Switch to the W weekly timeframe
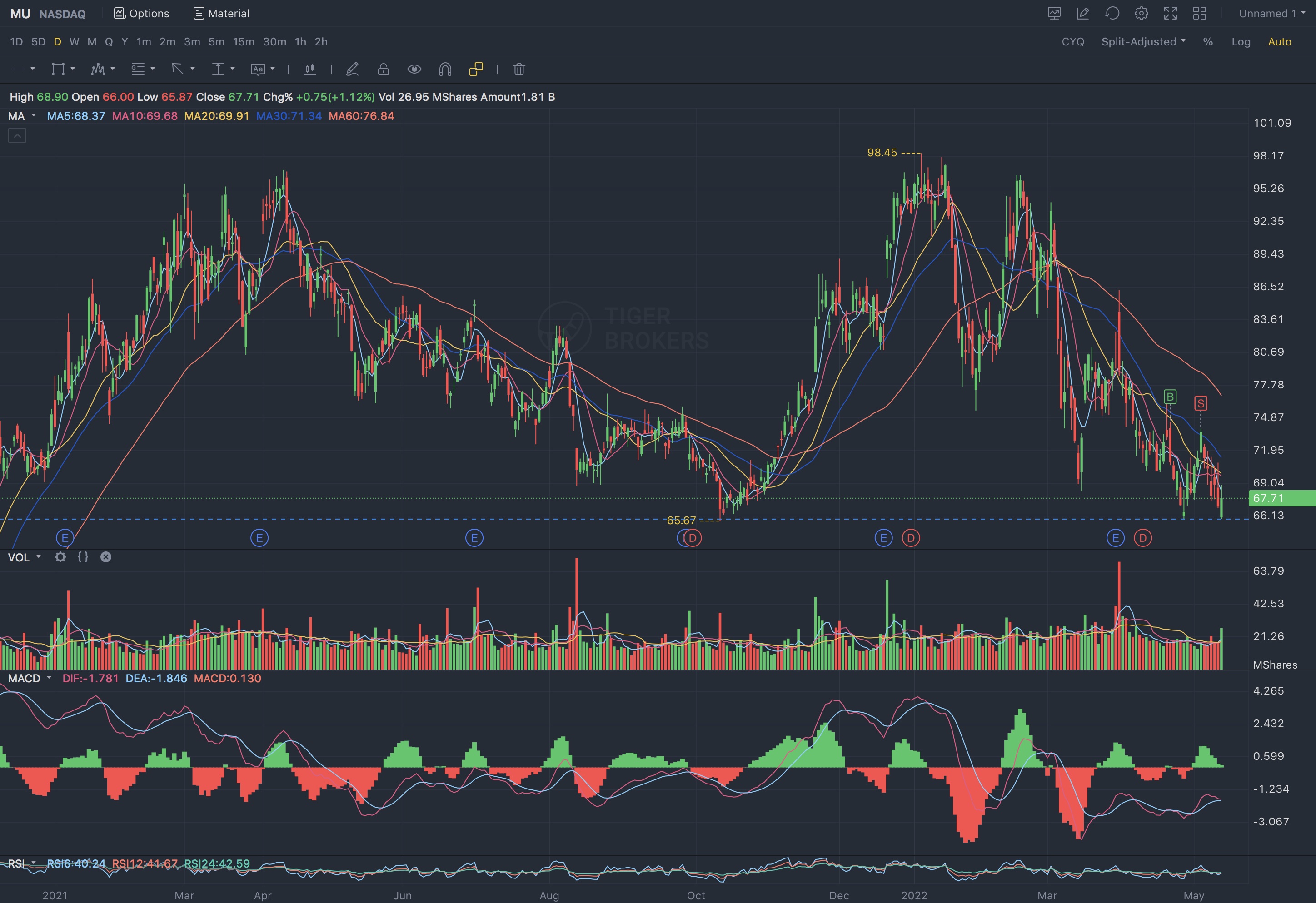The width and height of the screenshot is (1316, 903). tap(74, 41)
